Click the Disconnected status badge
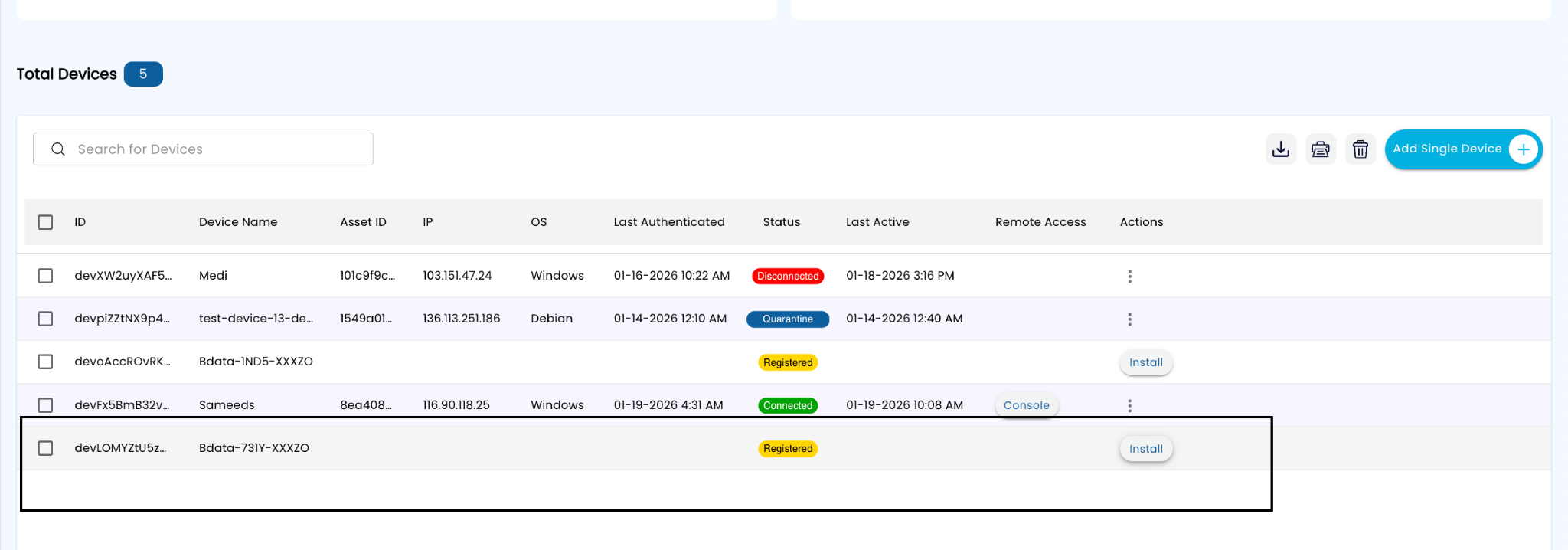Screen dimensions: 1568x550 point(788,277)
